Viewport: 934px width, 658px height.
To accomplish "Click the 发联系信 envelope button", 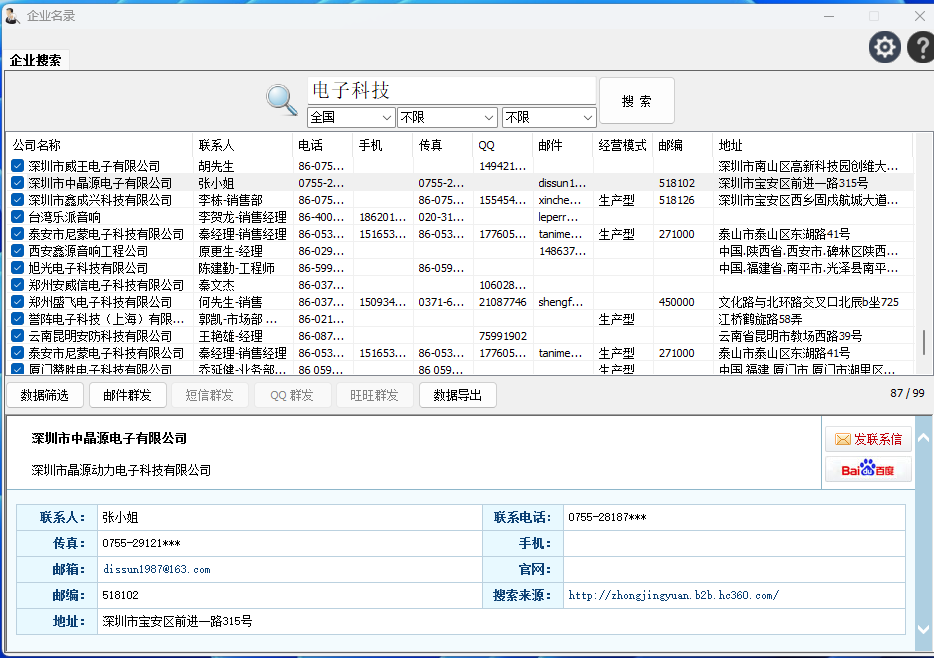I will point(868,439).
